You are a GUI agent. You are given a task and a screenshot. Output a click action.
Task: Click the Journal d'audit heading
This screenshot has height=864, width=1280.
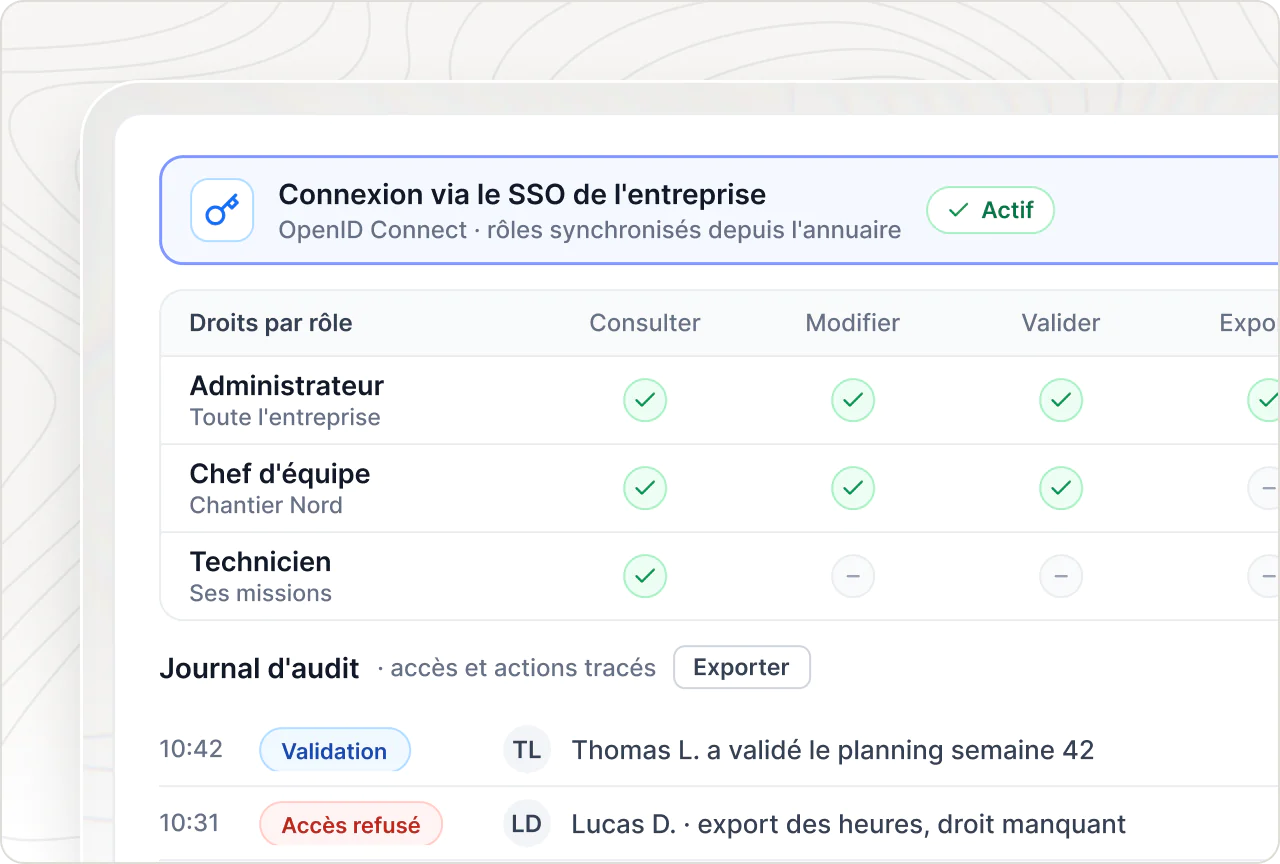(259, 669)
